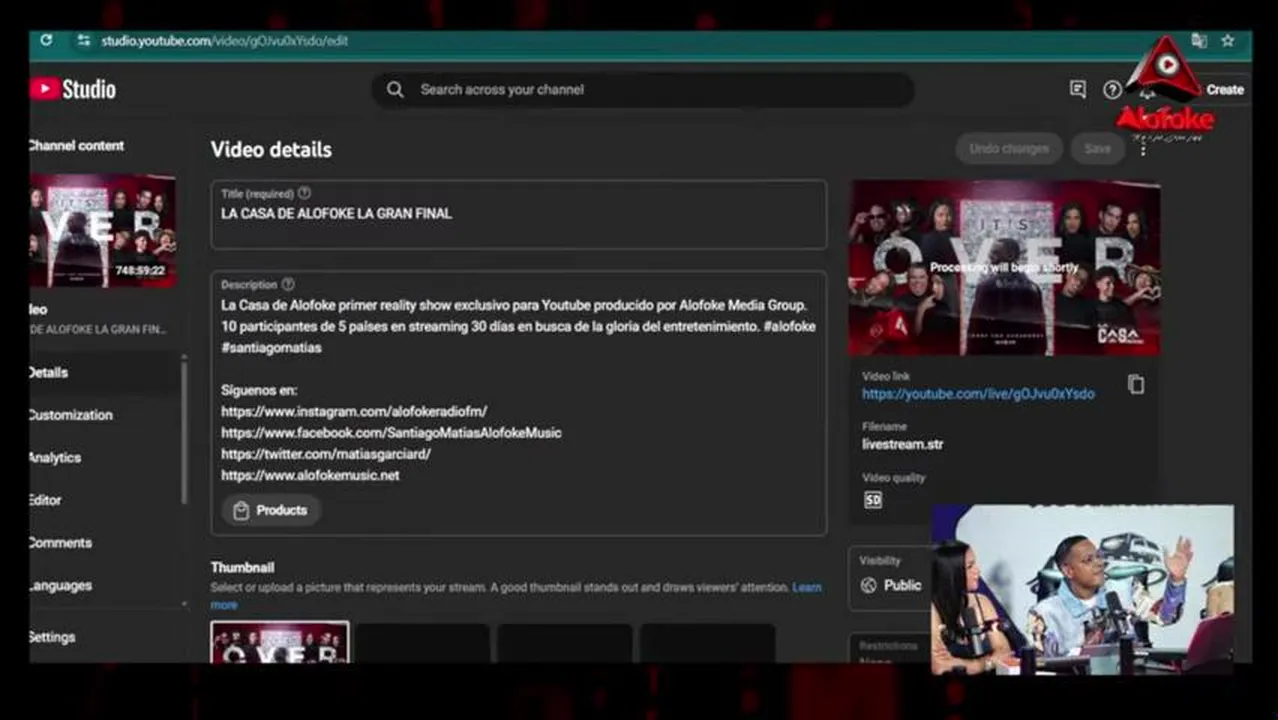Click the Restrictions label
Image resolution: width=1278 pixels, height=720 pixels.
tap(888, 647)
